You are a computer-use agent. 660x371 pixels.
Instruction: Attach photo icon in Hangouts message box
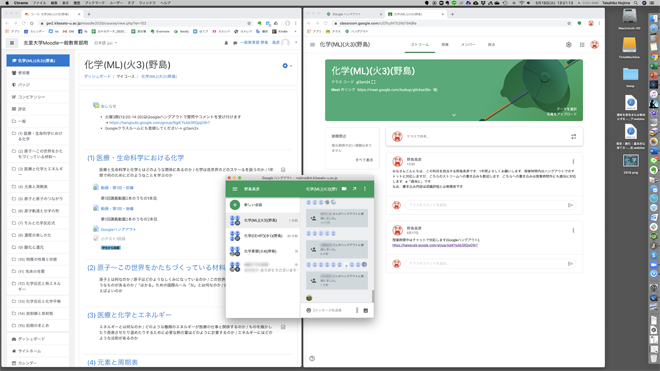click(x=365, y=310)
